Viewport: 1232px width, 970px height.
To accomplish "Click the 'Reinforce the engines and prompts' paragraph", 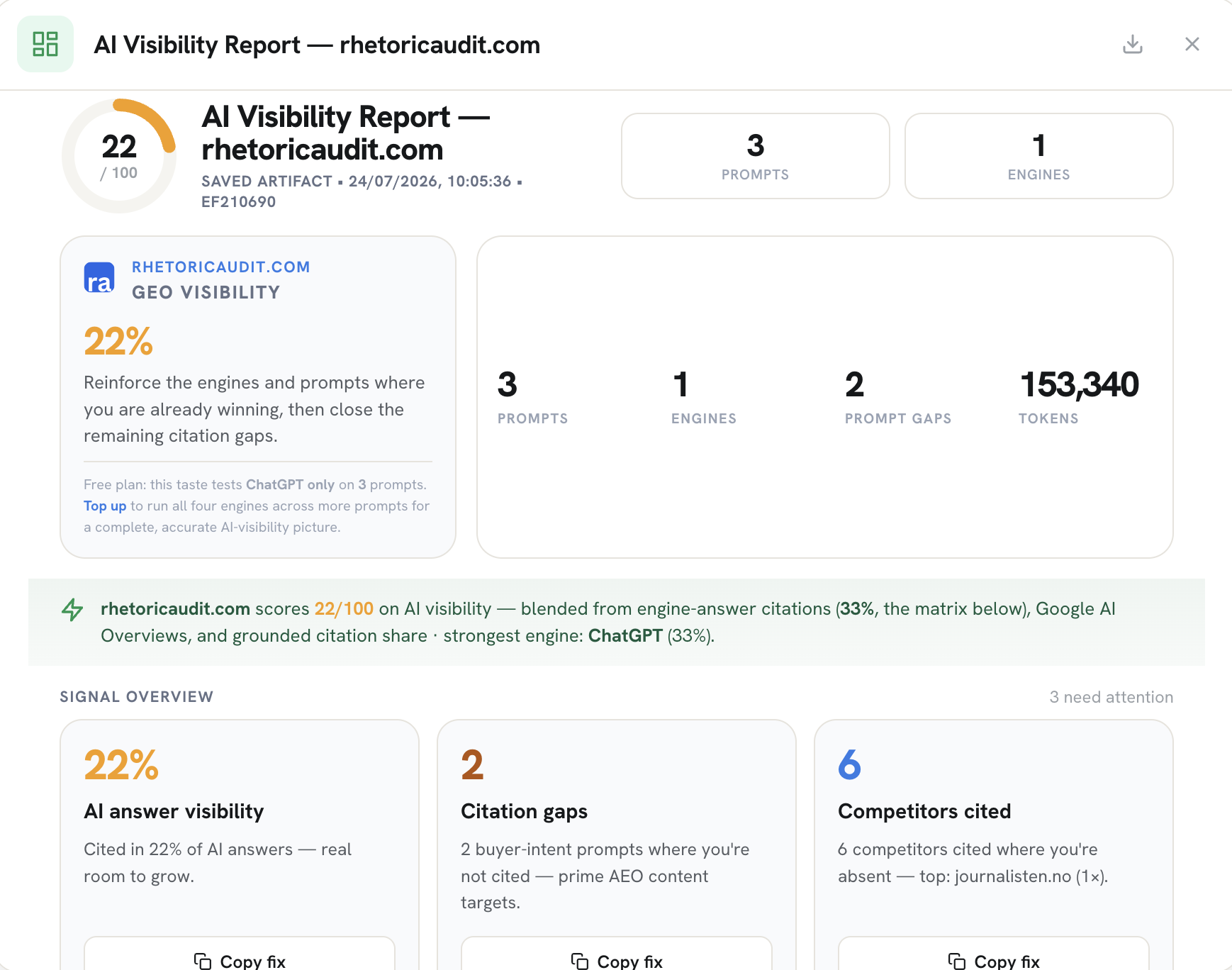I will 254,409.
